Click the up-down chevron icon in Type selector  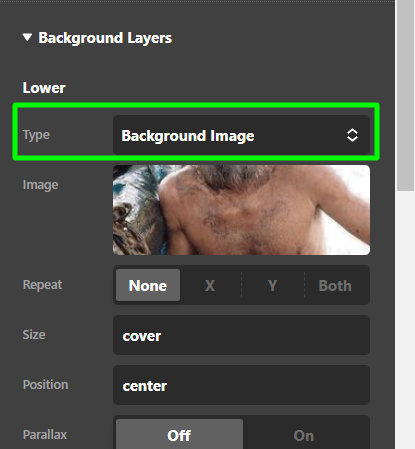352,135
